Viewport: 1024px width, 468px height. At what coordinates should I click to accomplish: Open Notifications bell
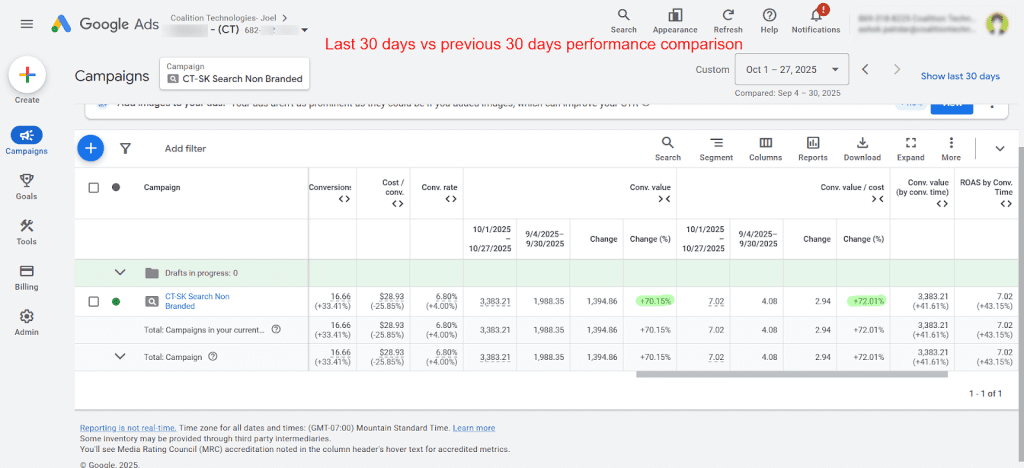tap(816, 20)
